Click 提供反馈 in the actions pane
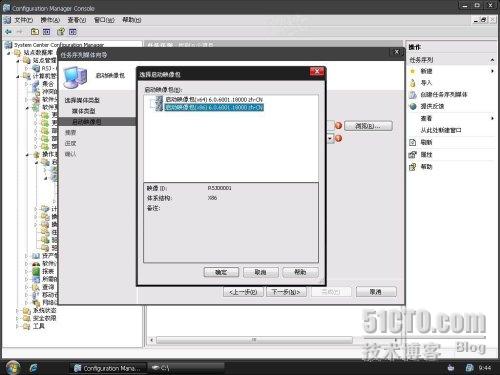 click(432, 106)
